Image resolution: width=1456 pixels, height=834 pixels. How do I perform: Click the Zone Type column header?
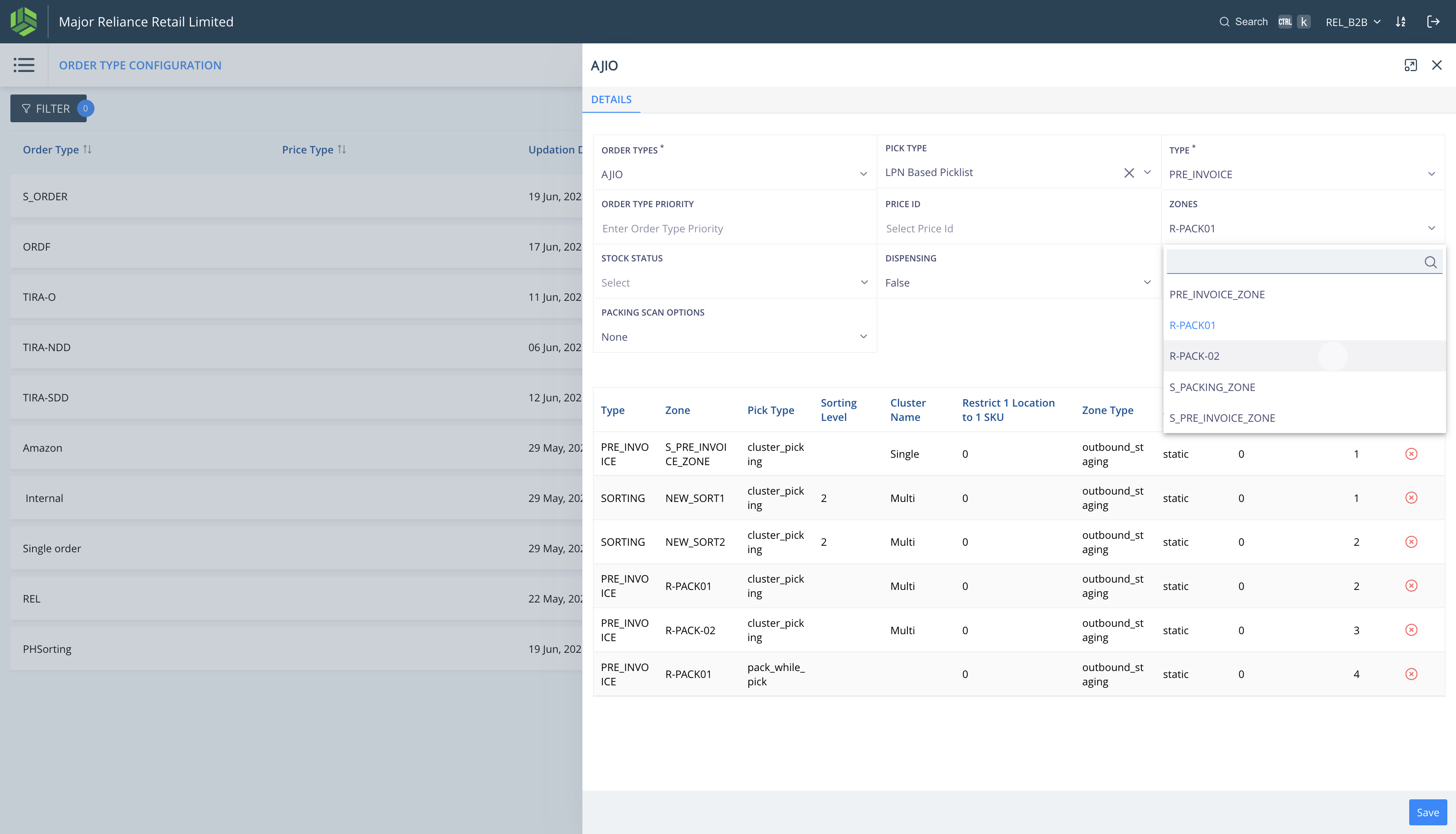(1107, 410)
